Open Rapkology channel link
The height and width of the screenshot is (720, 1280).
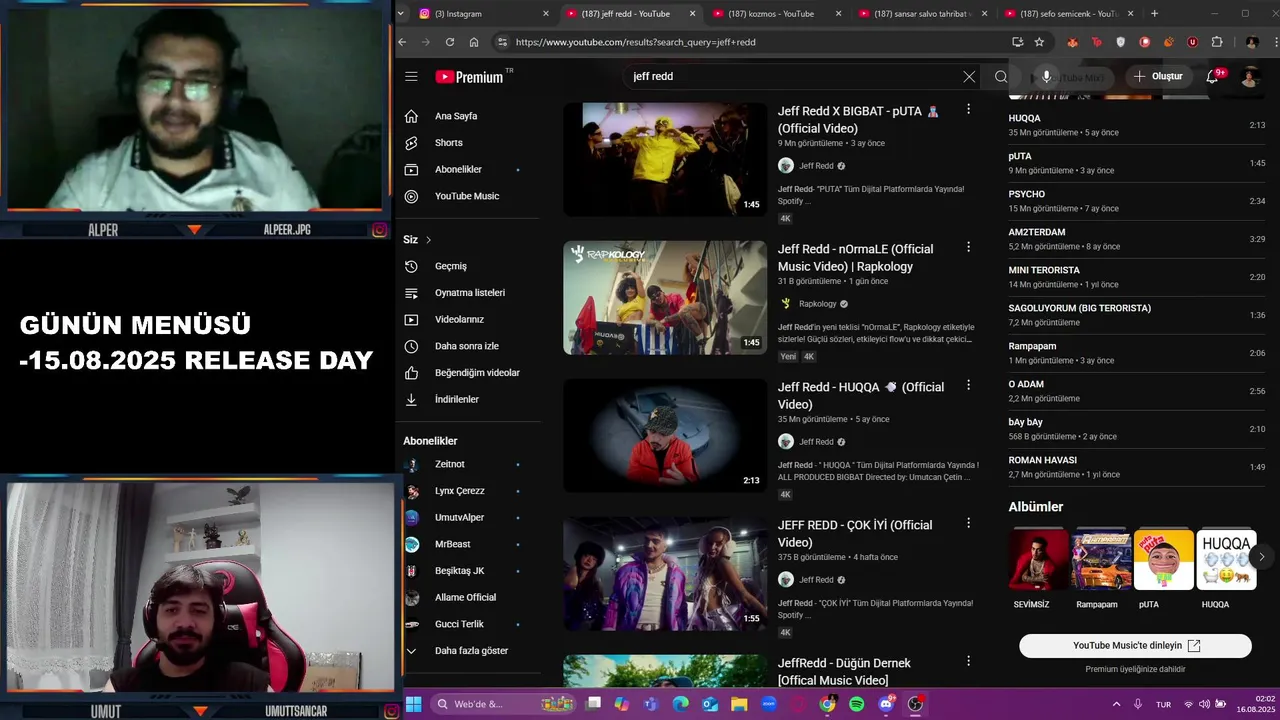817,304
